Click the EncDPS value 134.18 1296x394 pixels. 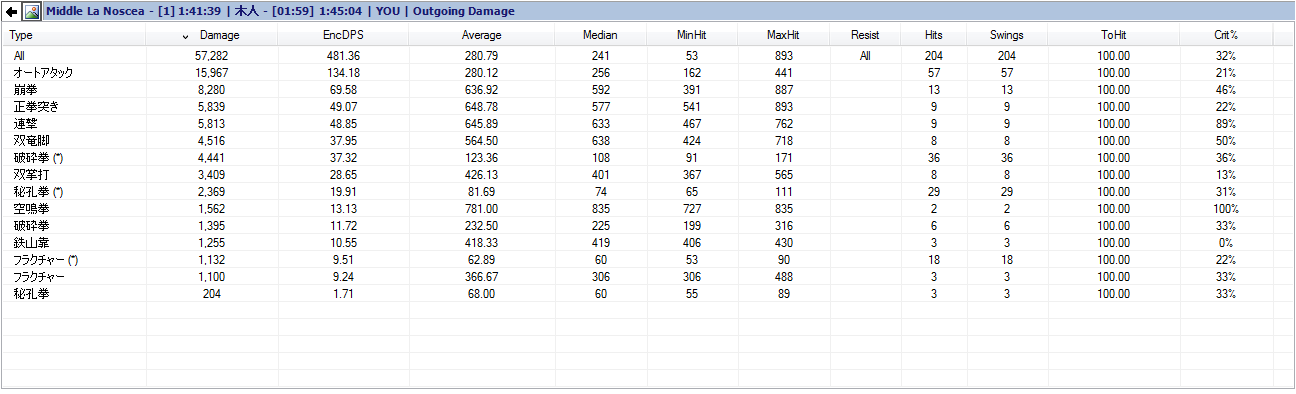tap(342, 73)
